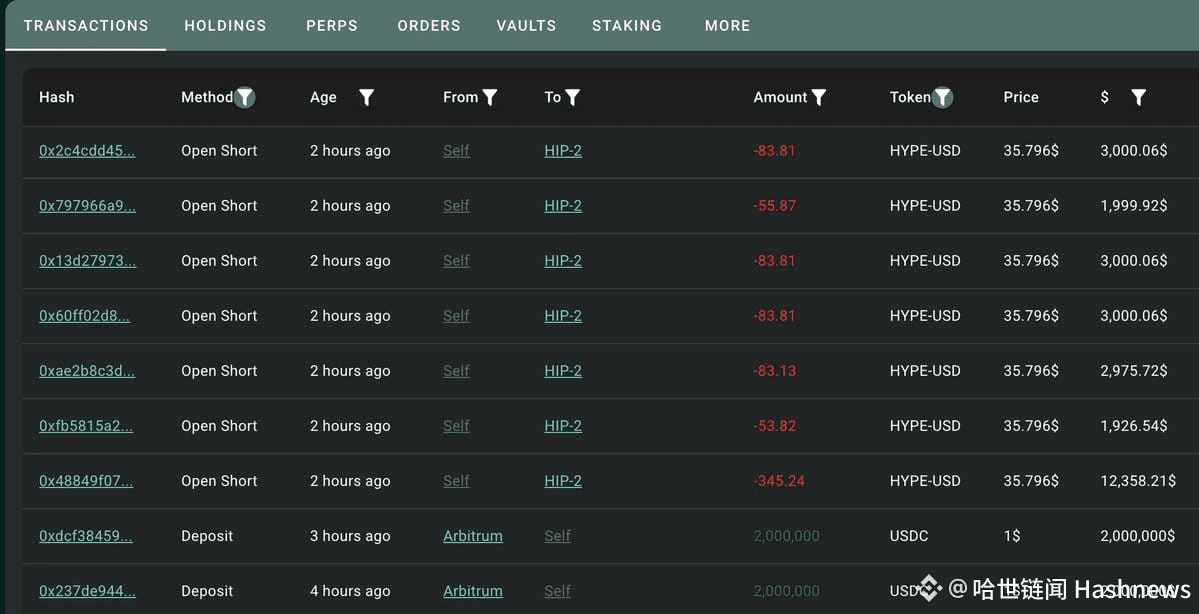Click the first row's HIP-2 link
Image resolution: width=1199 pixels, height=614 pixels.
click(x=563, y=151)
